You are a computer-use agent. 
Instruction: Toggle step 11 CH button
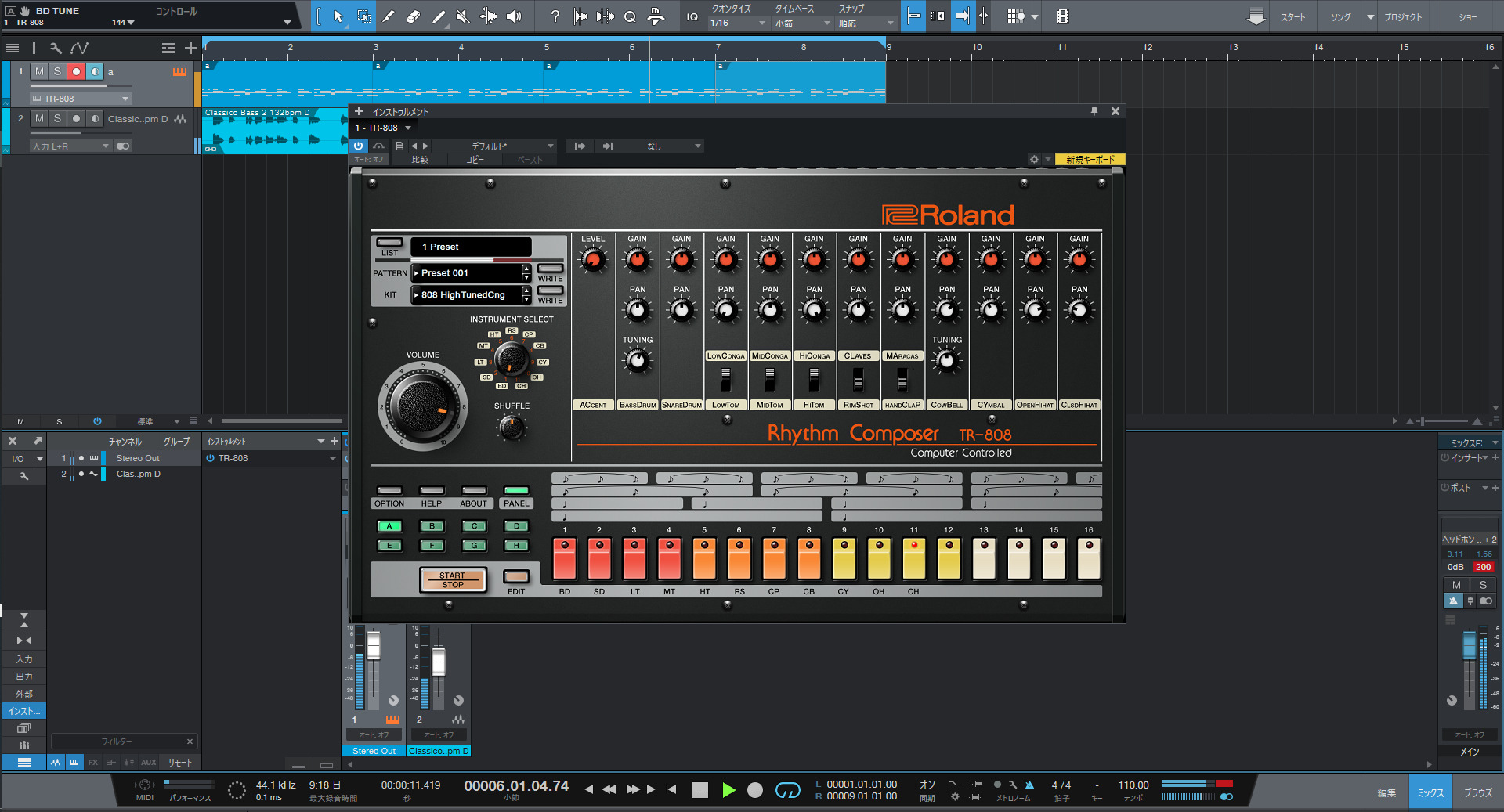tap(914, 558)
